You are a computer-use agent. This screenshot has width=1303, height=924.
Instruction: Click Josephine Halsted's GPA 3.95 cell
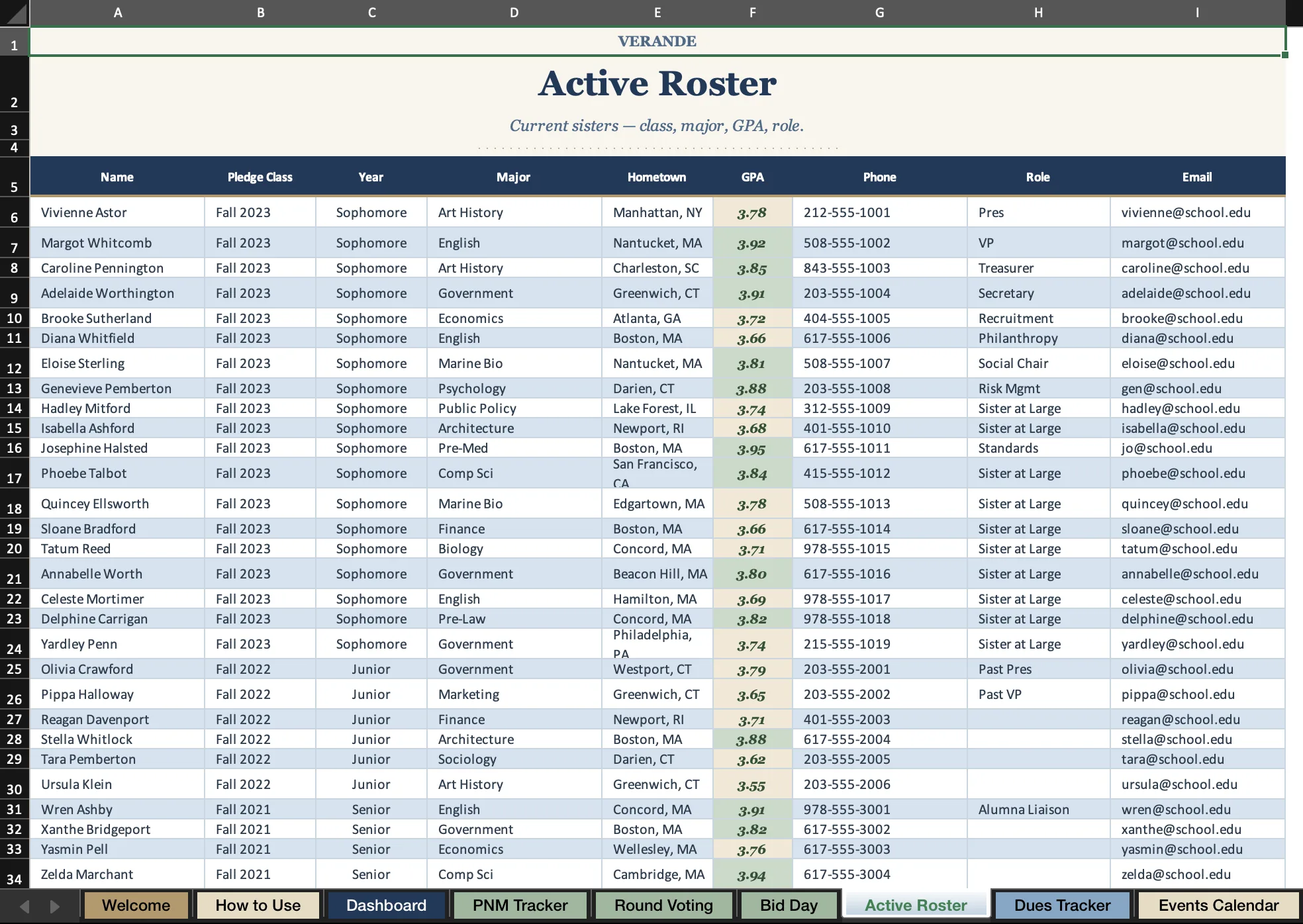753,448
